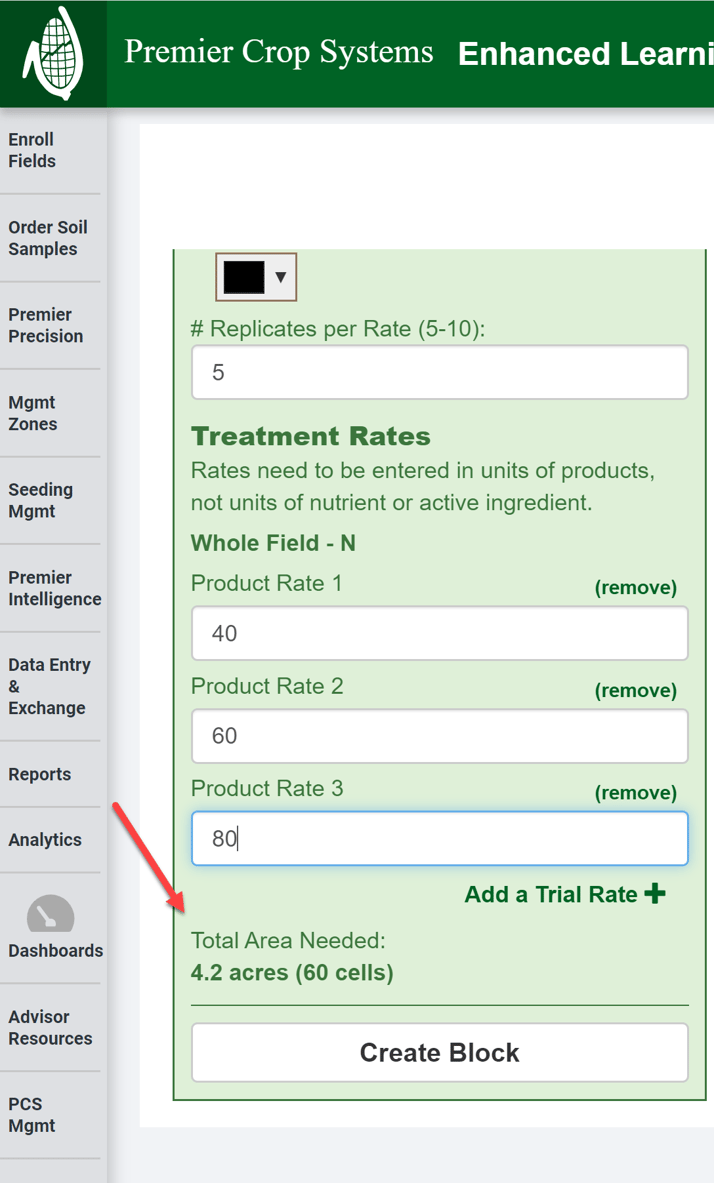Viewport: 714px width, 1183px height.
Task: Remove Product Rate 1
Action: click(x=635, y=587)
